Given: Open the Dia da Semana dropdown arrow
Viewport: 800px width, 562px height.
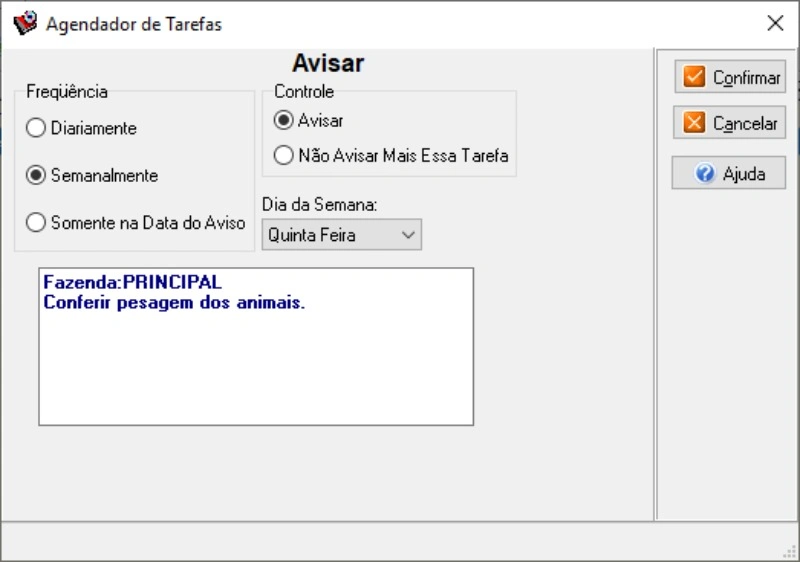Looking at the screenshot, I should [408, 235].
